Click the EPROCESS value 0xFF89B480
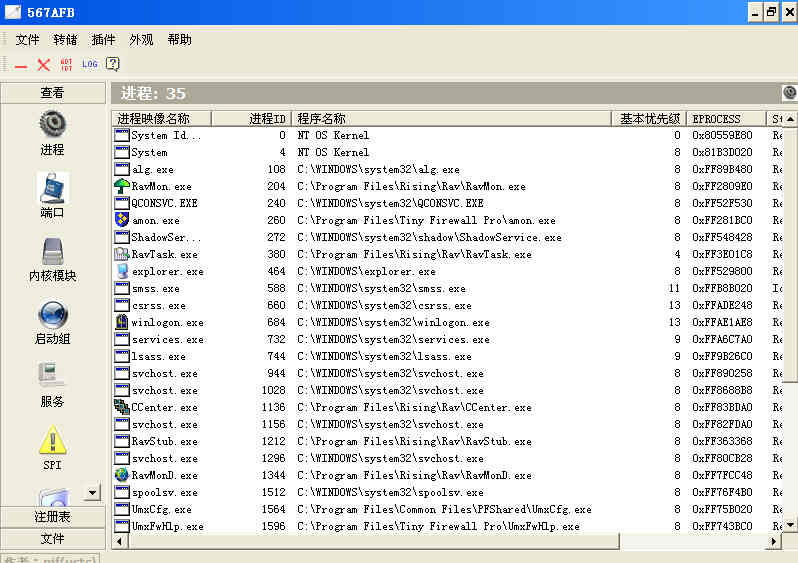This screenshot has height=563, width=798. point(722,169)
